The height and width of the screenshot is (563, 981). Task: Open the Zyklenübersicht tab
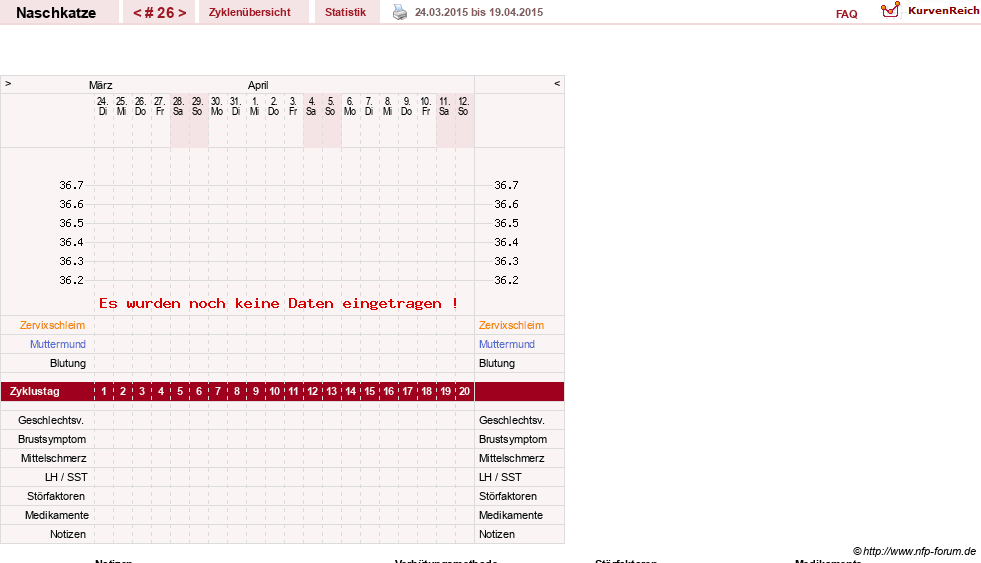pos(250,12)
